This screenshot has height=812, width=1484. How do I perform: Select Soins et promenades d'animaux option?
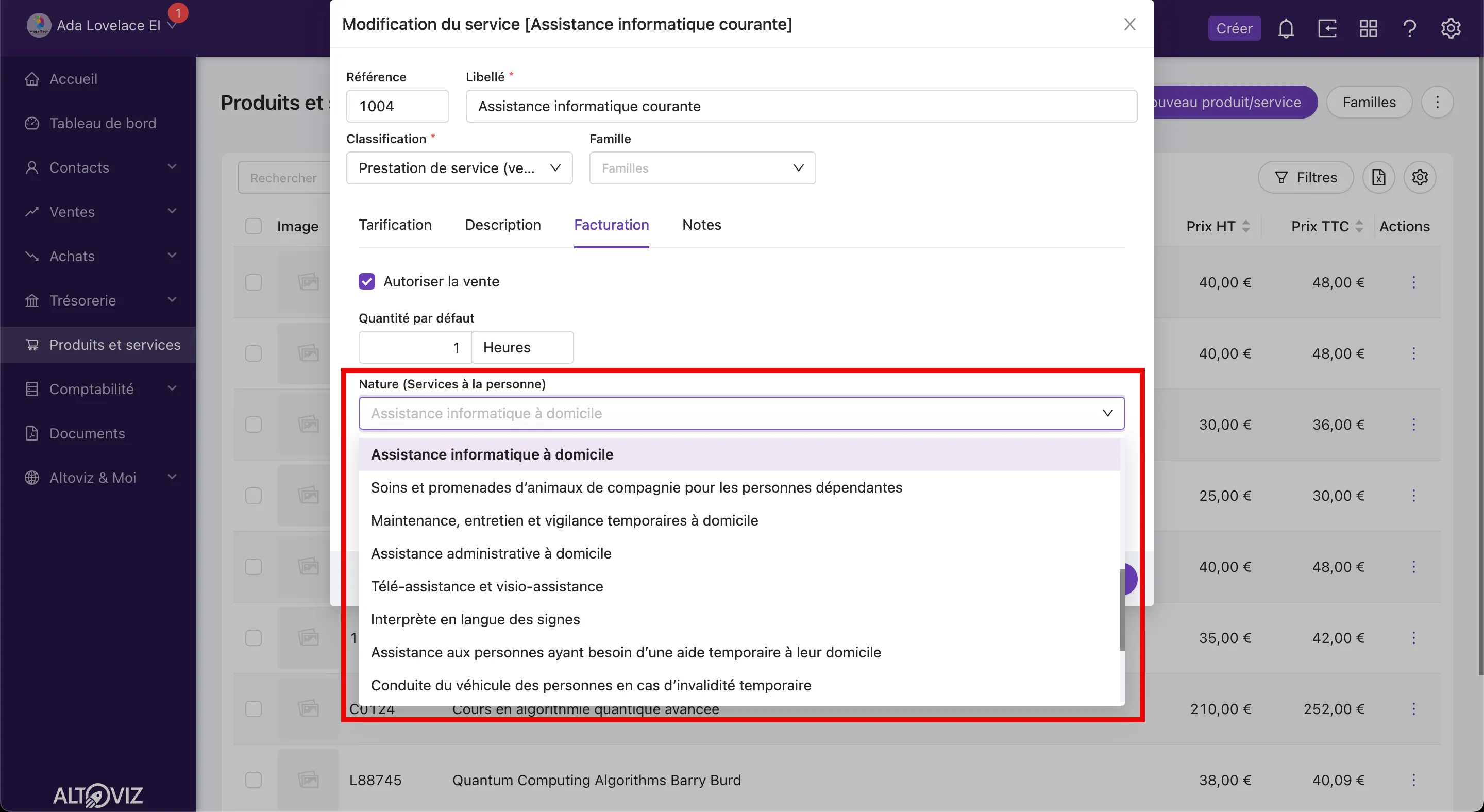(739, 488)
